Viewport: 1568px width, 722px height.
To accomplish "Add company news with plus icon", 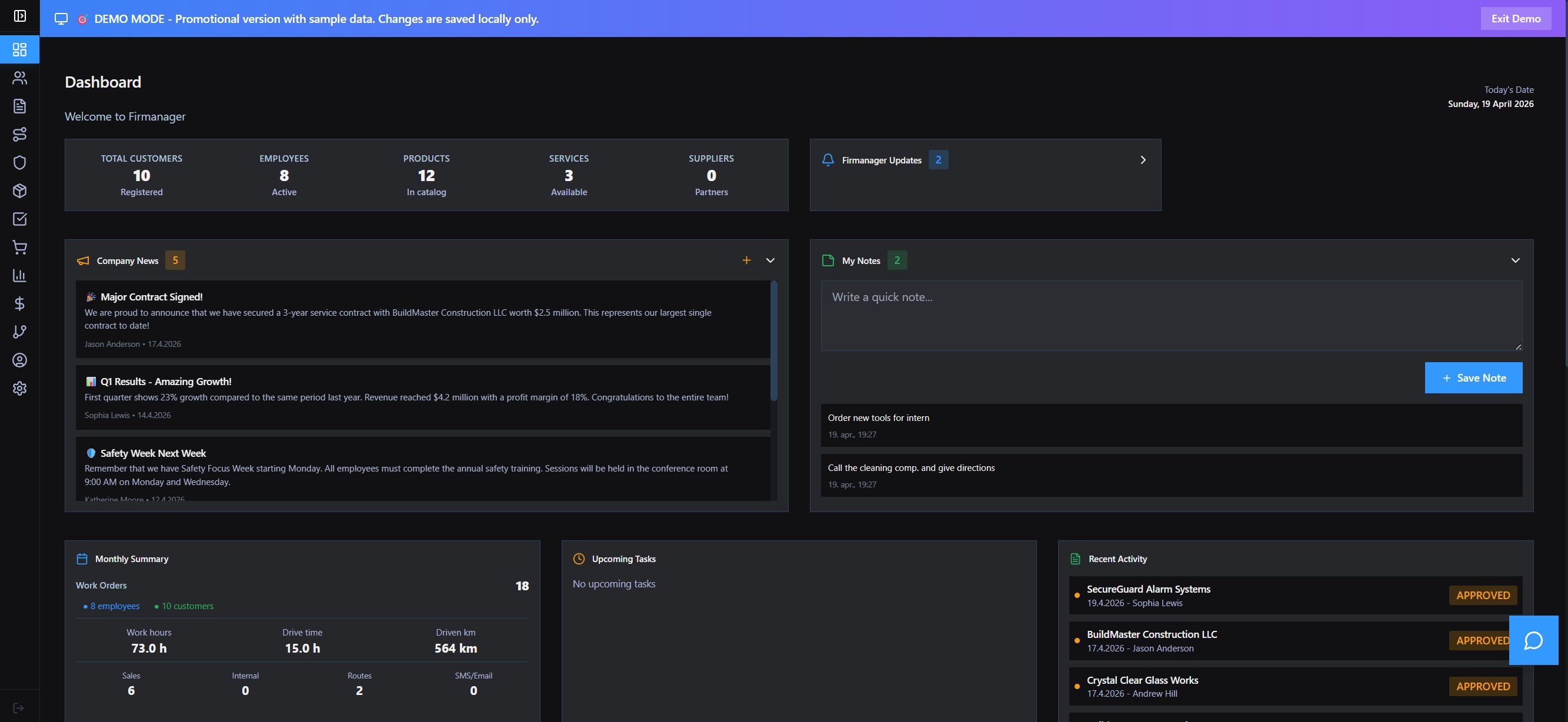I will coord(746,260).
